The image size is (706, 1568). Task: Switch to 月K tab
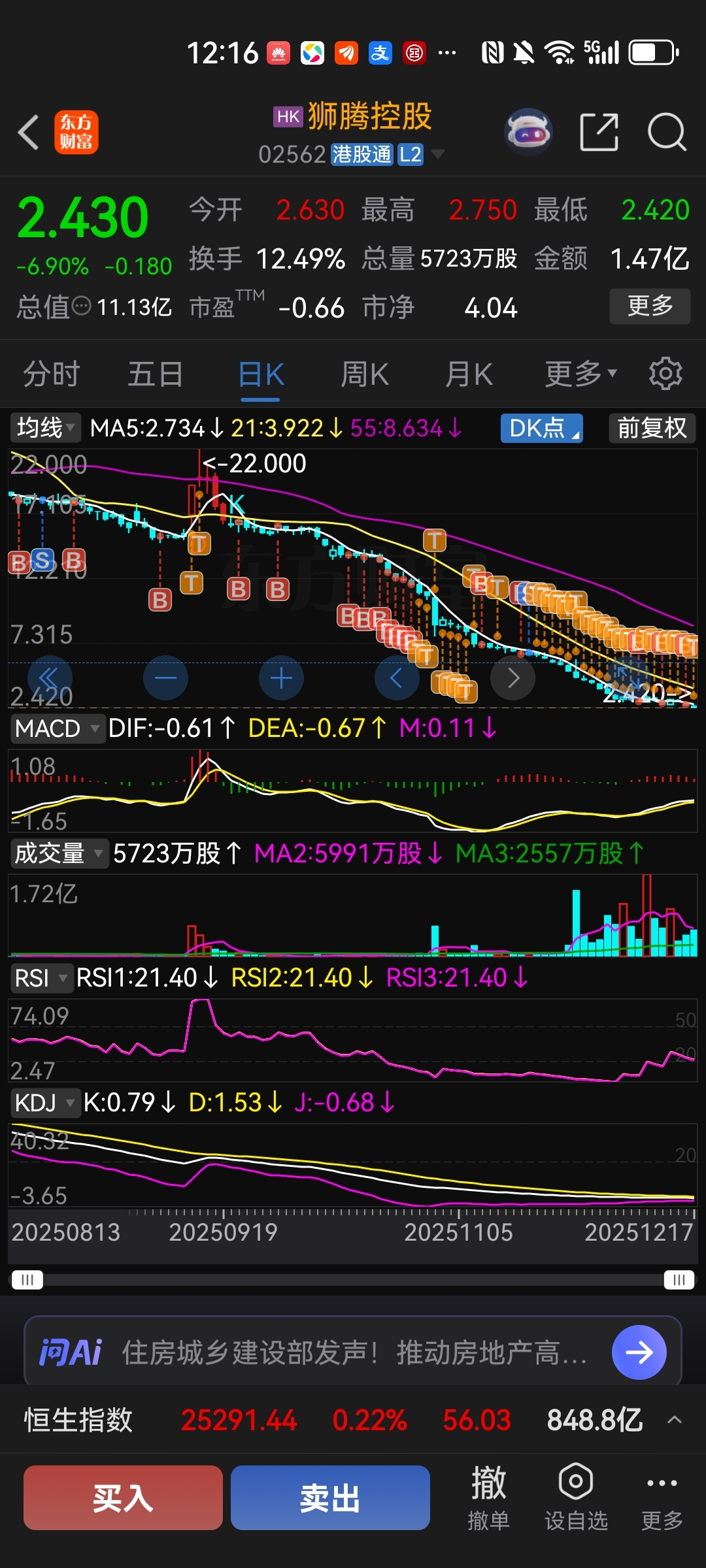pyautogui.click(x=469, y=374)
